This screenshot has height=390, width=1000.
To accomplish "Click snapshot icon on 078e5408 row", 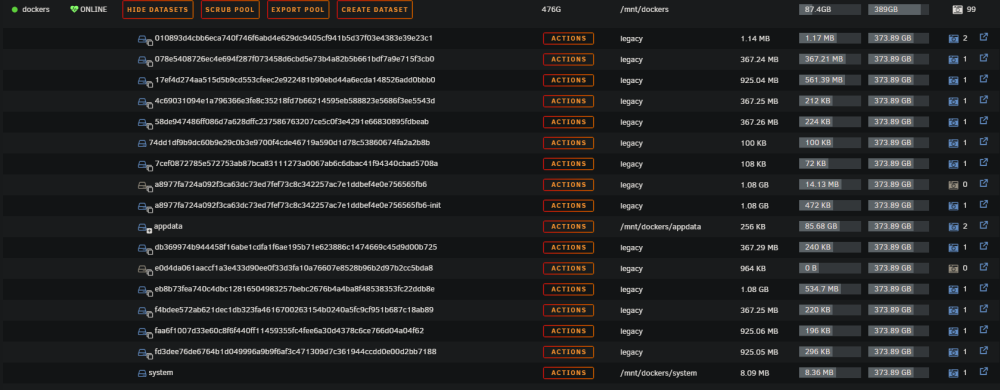I will pyautogui.click(x=953, y=60).
